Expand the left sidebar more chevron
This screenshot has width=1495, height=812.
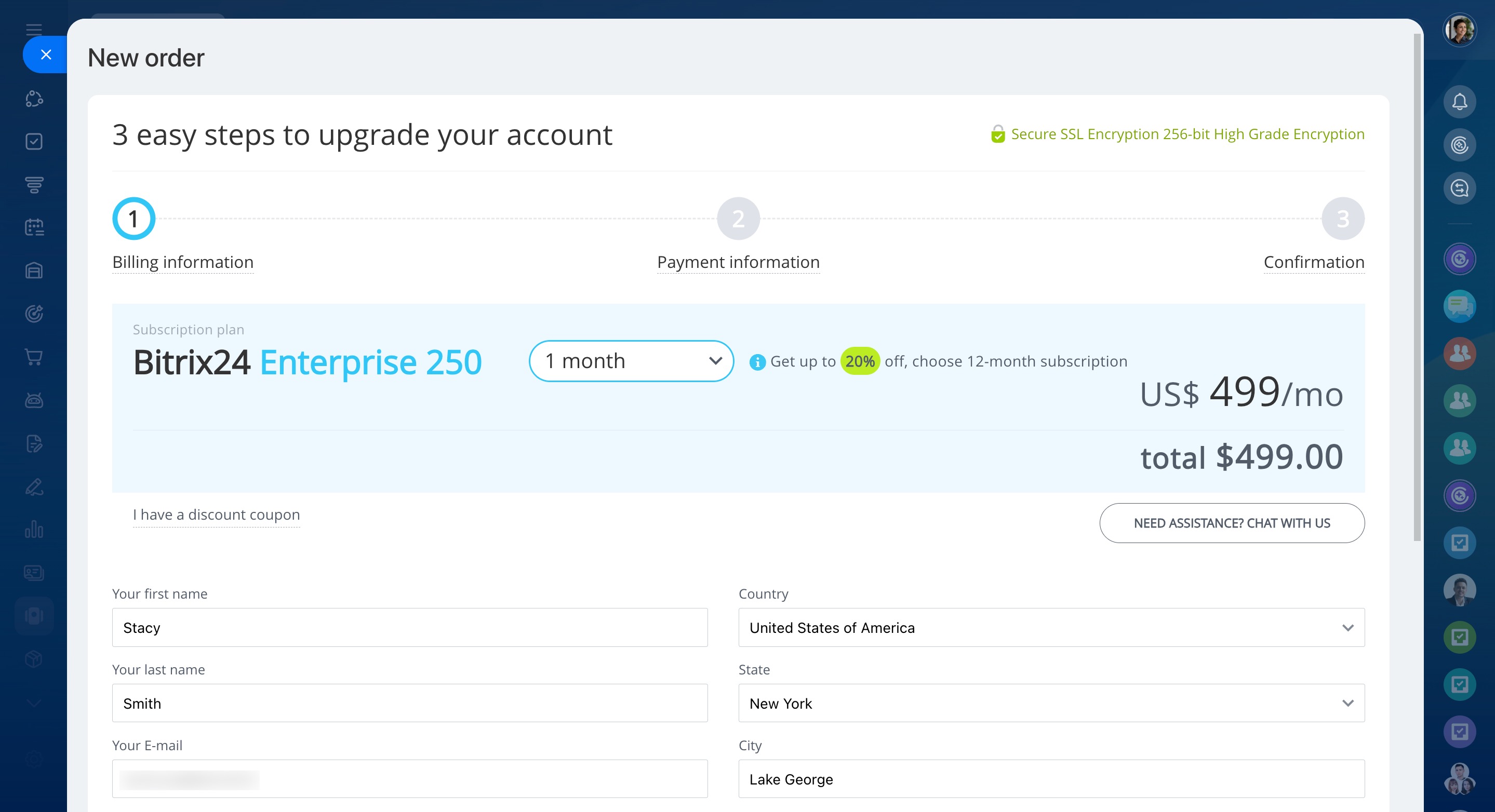tap(34, 702)
